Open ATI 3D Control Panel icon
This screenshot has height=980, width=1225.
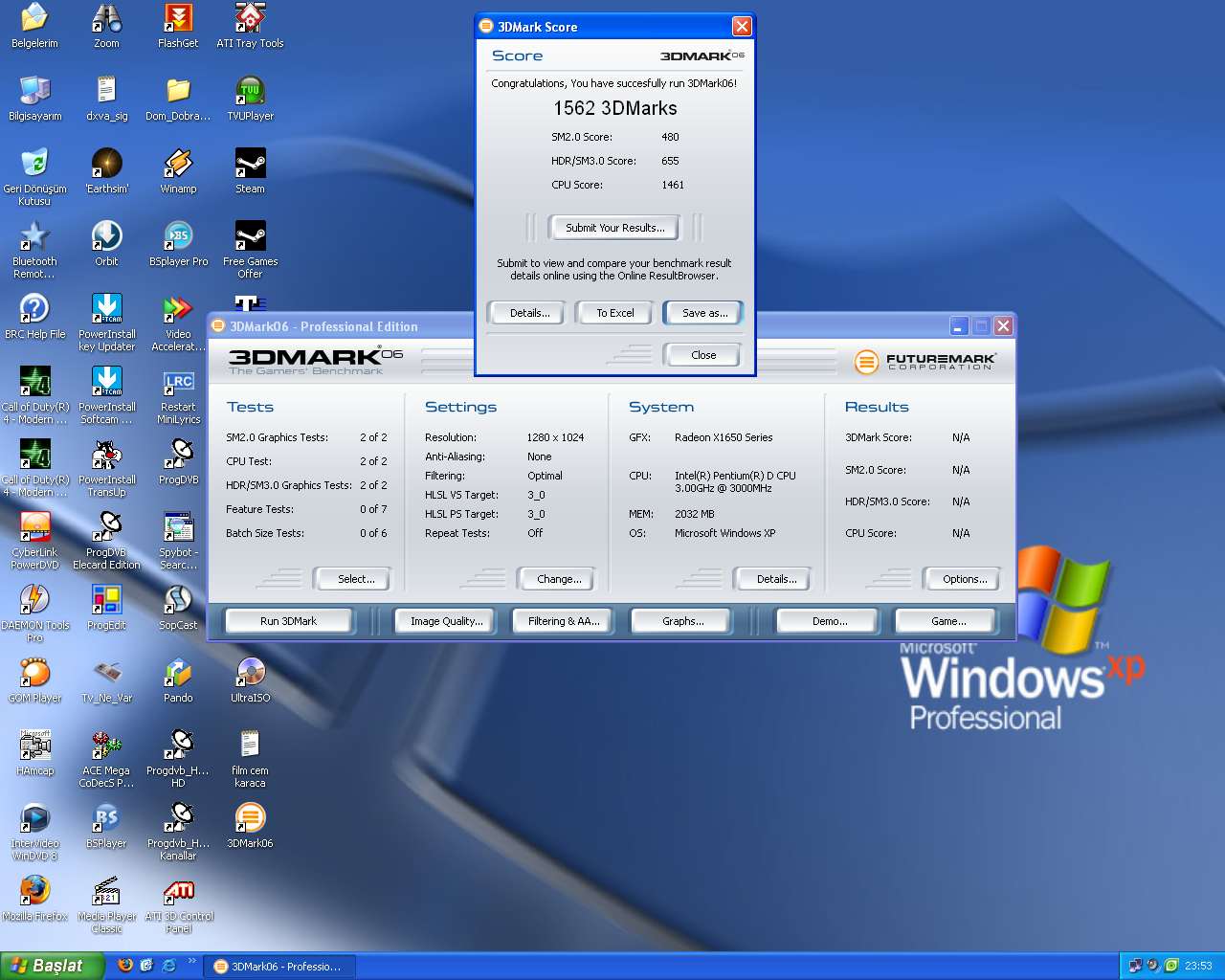pyautogui.click(x=178, y=904)
